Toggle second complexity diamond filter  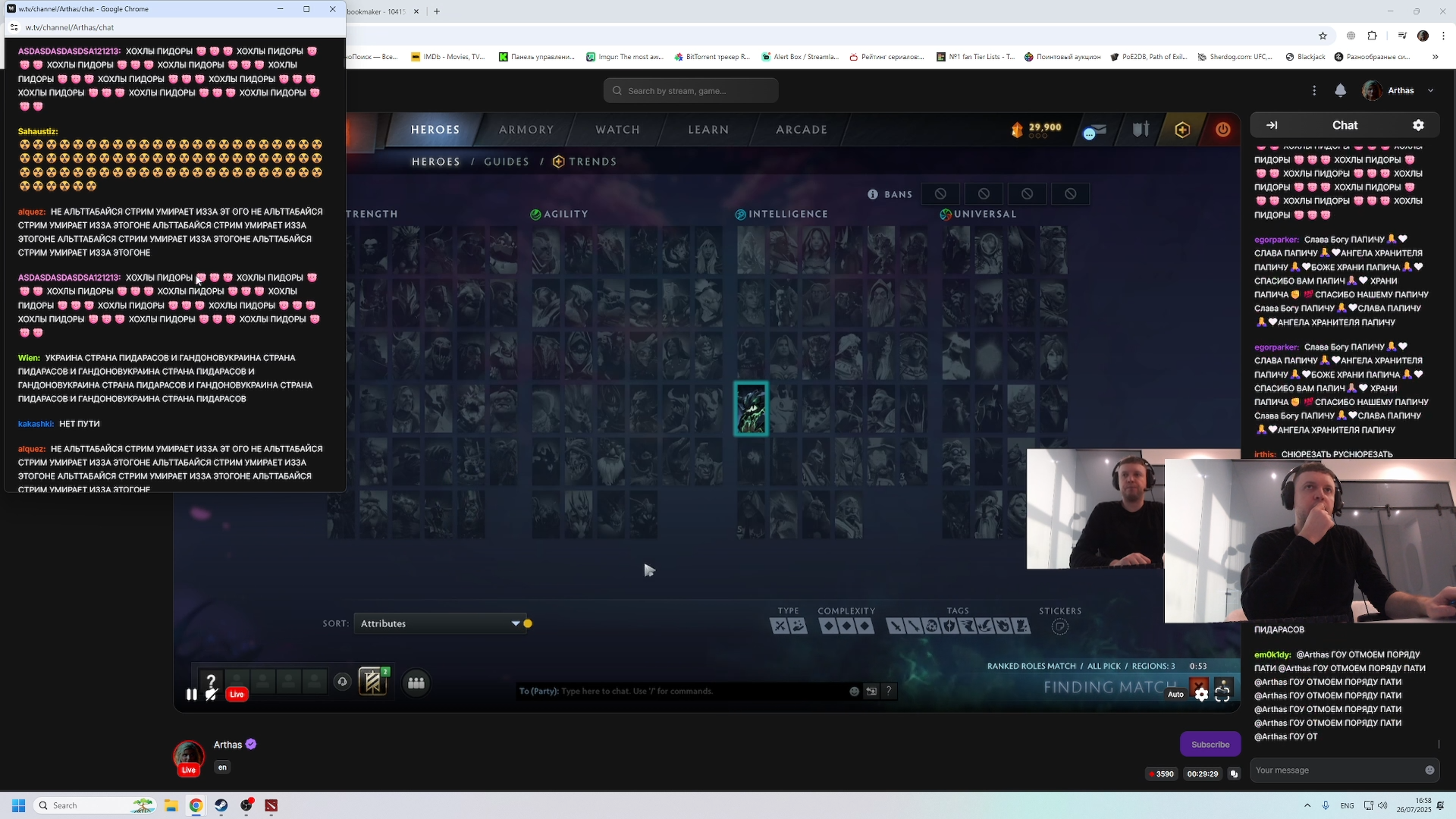846,626
